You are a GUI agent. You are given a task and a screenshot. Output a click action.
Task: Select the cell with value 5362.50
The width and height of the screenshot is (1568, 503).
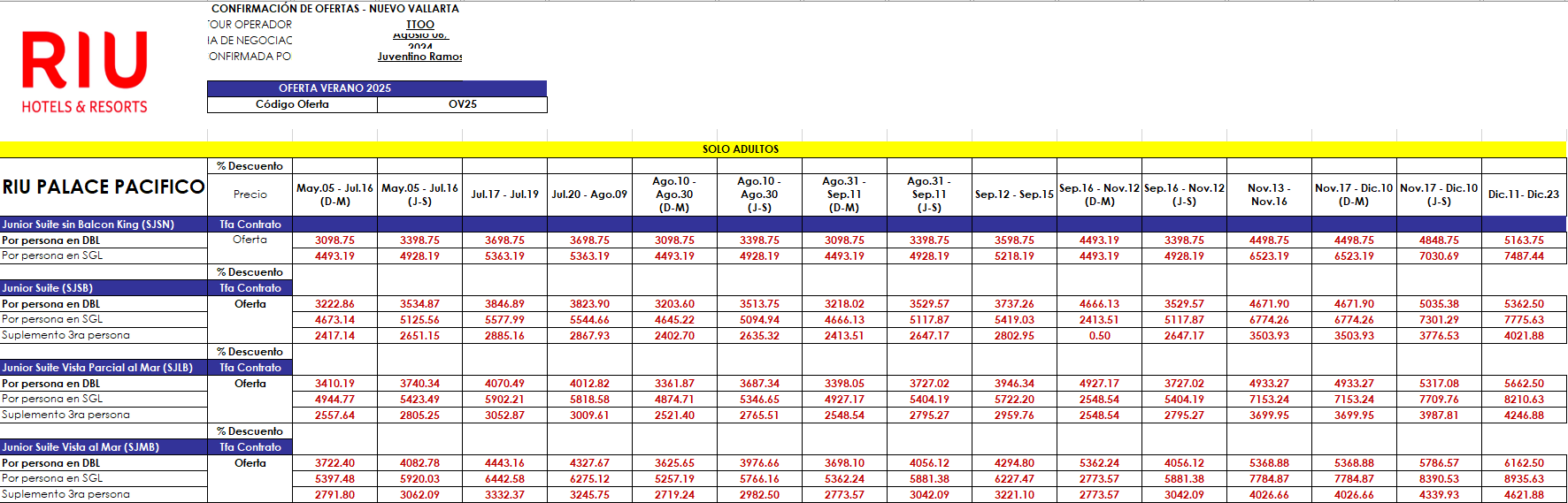pos(1524,304)
